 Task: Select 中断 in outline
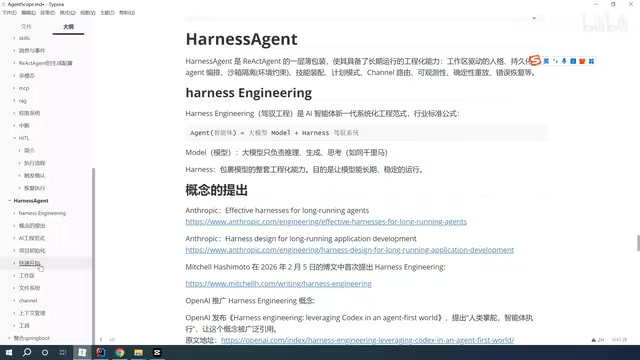coord(24,126)
